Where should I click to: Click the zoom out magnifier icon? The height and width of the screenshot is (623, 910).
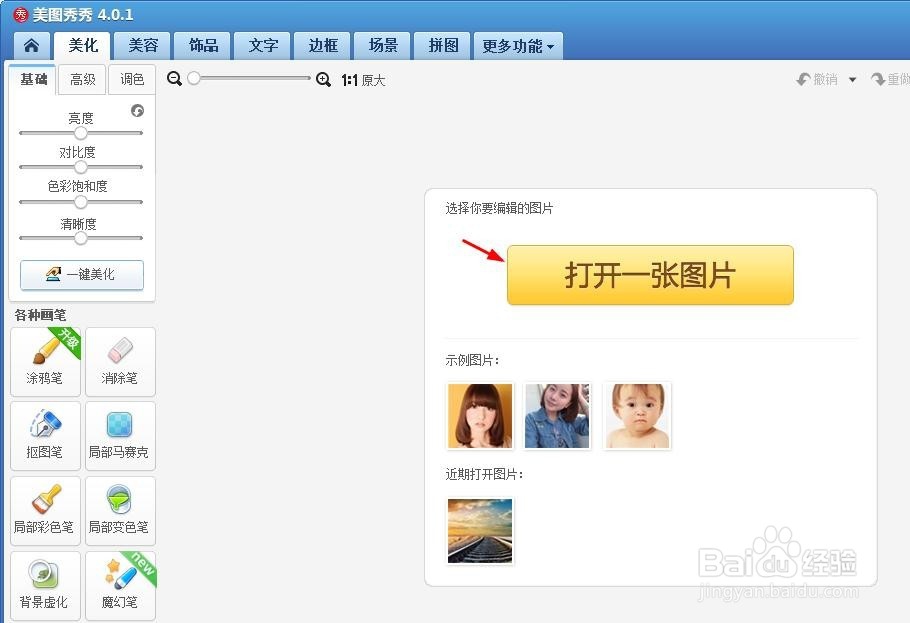pyautogui.click(x=174, y=78)
